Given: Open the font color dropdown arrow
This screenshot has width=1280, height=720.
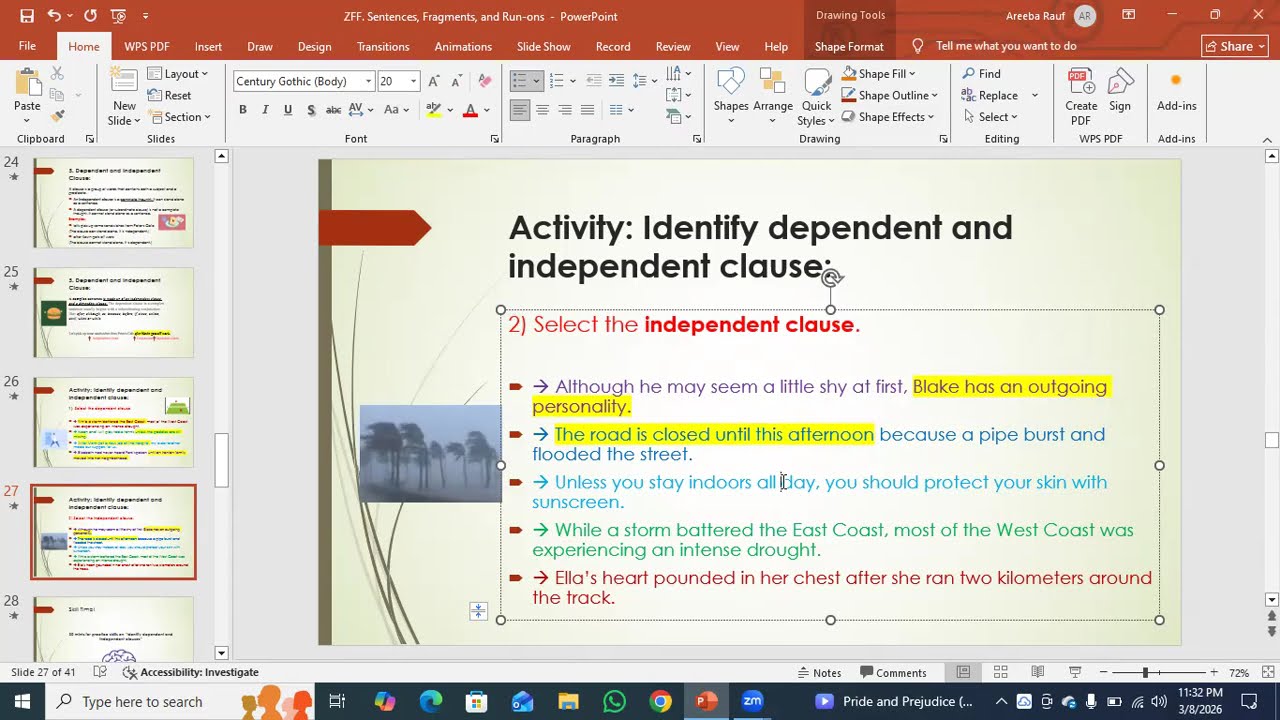Looking at the screenshot, I should (x=486, y=110).
